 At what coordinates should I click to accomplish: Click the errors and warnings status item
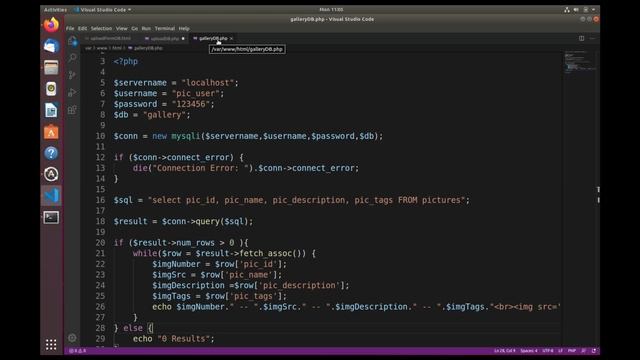[x=78, y=351]
